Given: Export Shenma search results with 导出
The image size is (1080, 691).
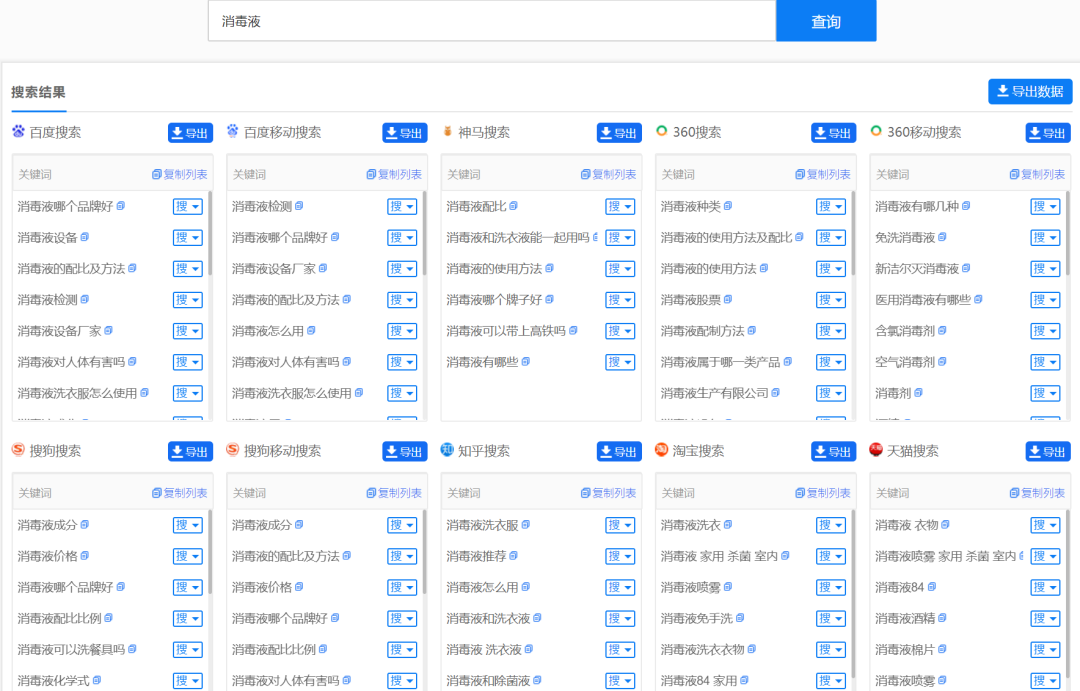Looking at the screenshot, I should (619, 133).
